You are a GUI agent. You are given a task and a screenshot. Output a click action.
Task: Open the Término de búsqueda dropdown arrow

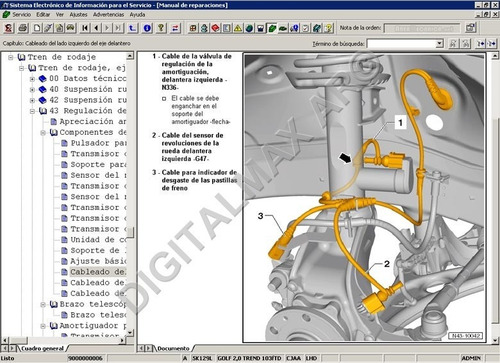click(440, 43)
